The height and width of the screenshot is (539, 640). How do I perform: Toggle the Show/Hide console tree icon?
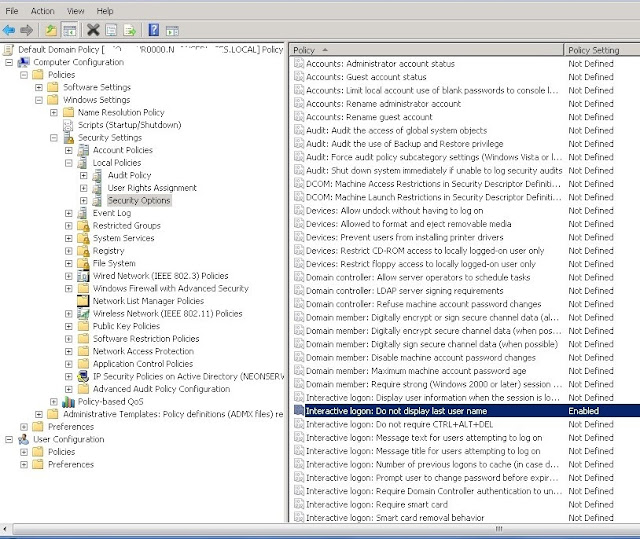pyautogui.click(x=70, y=30)
